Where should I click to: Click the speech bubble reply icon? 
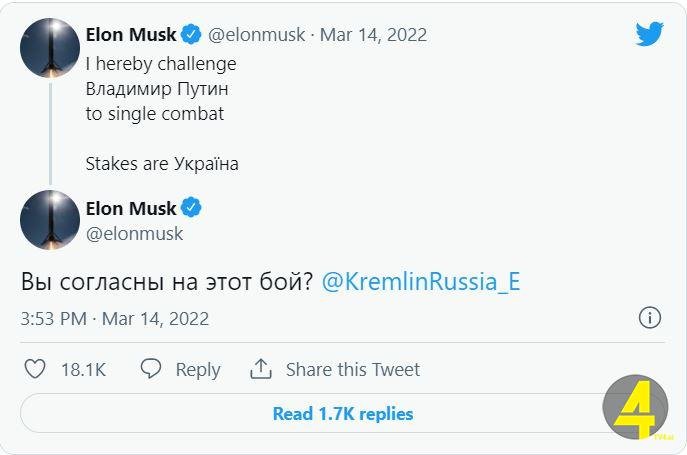pyautogui.click(x=151, y=369)
